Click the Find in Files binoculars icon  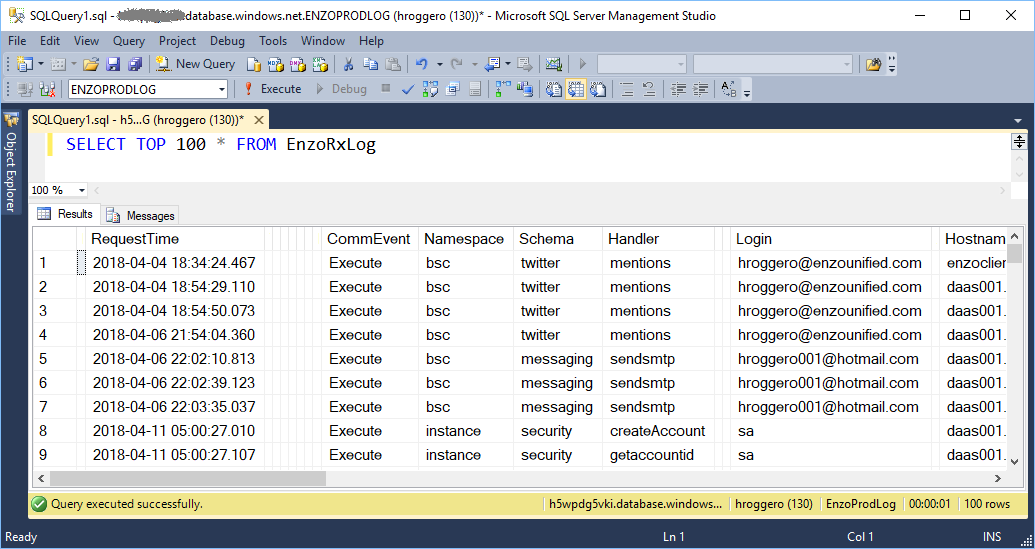pos(873,64)
